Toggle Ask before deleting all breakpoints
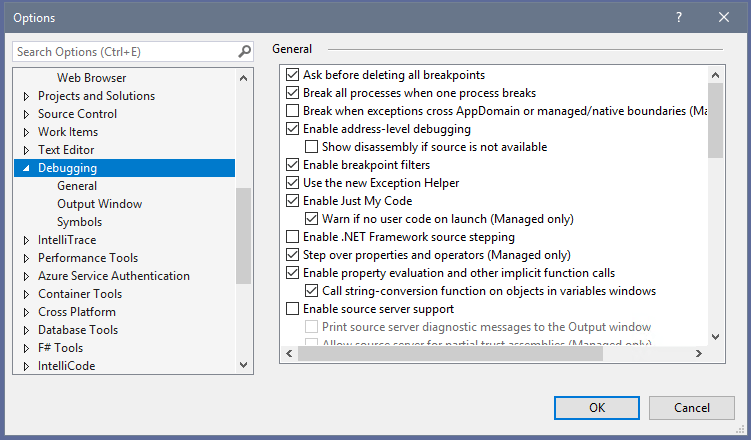Screen dimensions: 751x440 point(293,75)
